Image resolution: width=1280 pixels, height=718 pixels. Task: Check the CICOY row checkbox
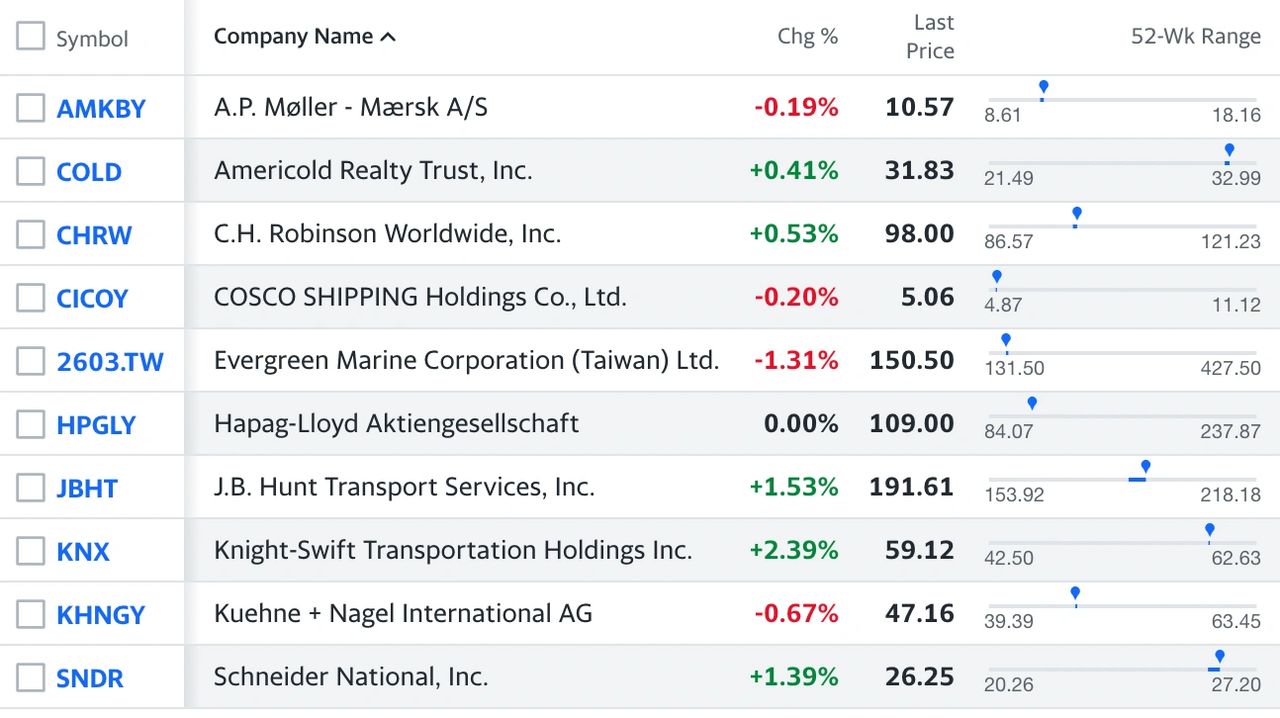click(31, 298)
